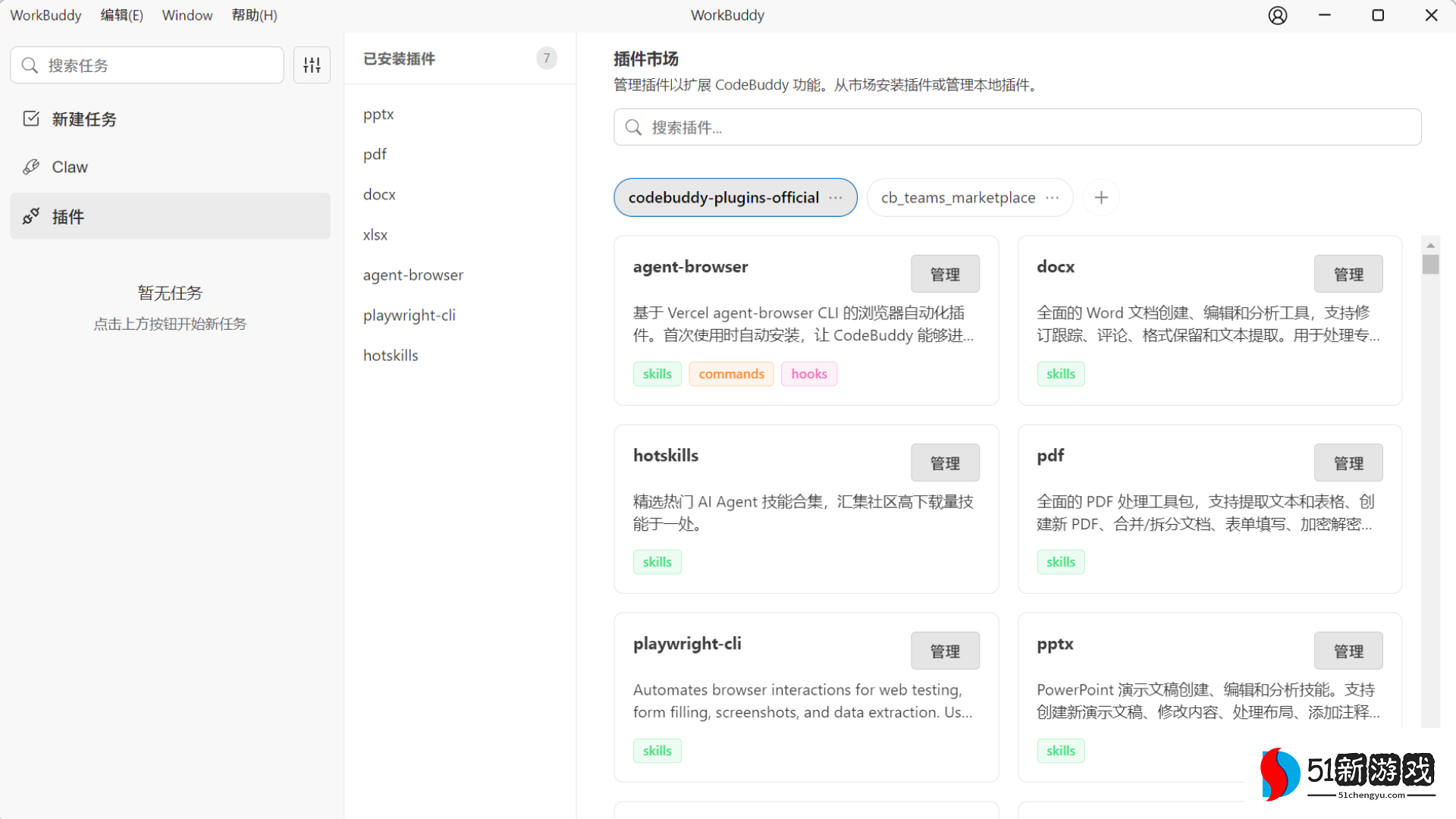The image size is (1456, 819).
Task: Click the scroll up arrow on scrollbar
Action: pyautogui.click(x=1430, y=246)
